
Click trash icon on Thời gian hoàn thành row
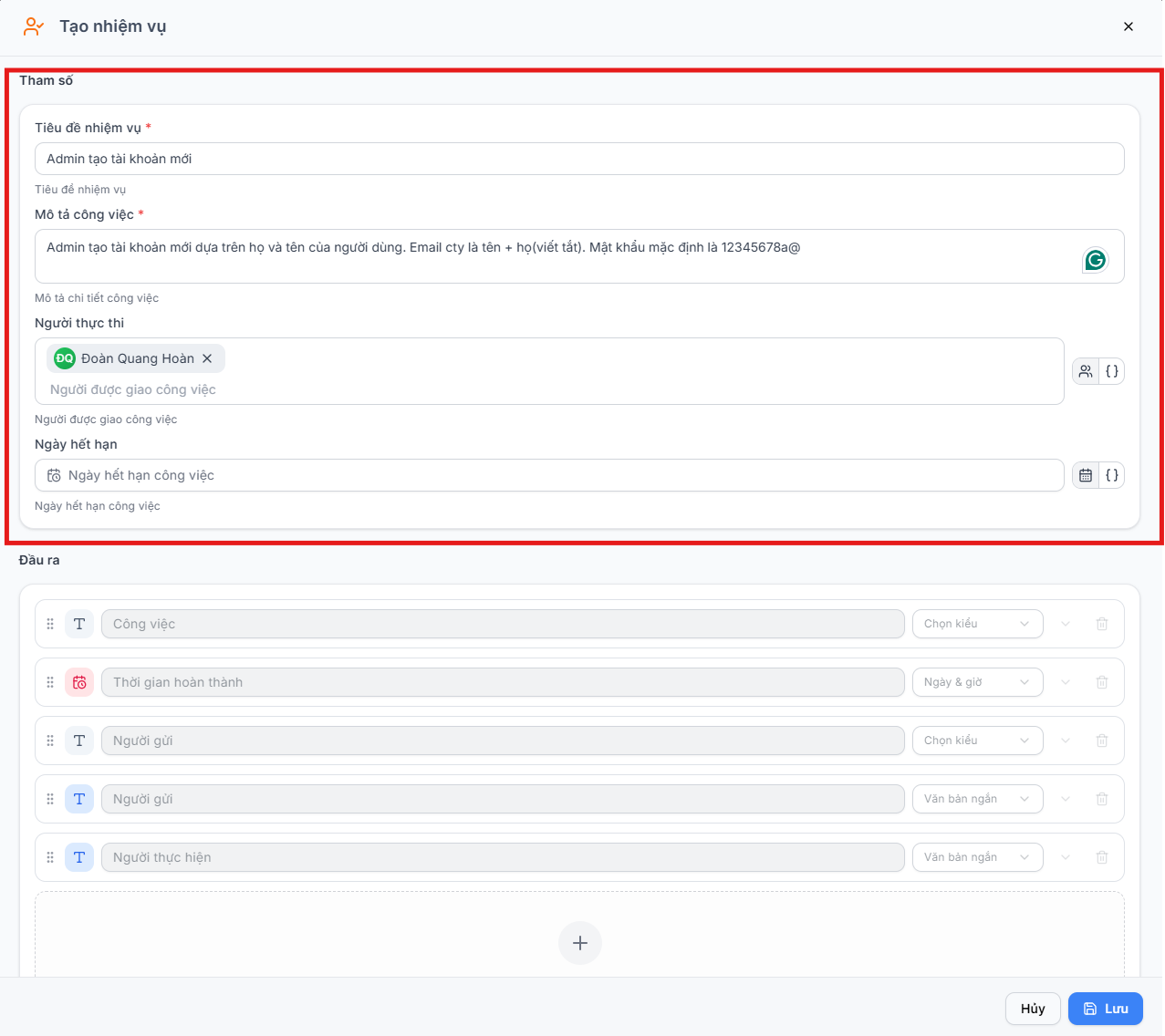pos(1102,682)
